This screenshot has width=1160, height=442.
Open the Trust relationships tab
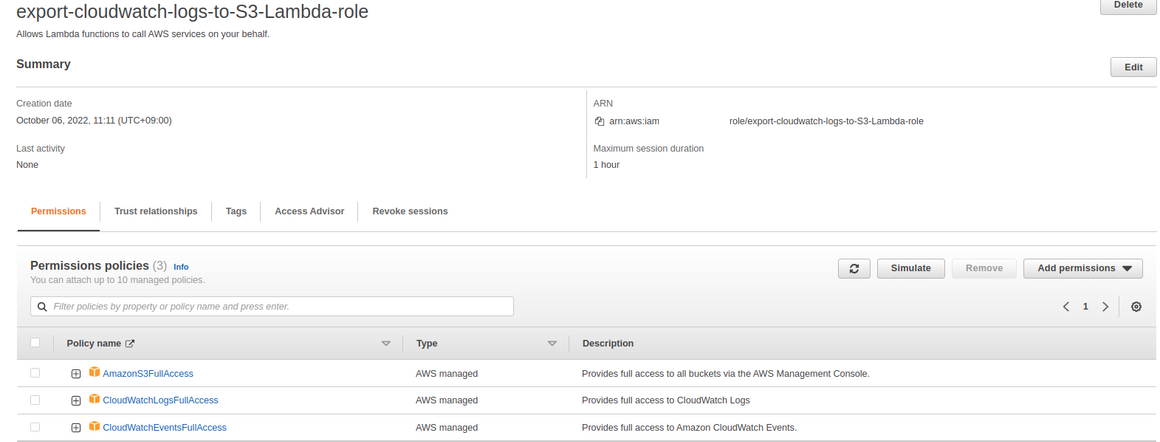156,211
